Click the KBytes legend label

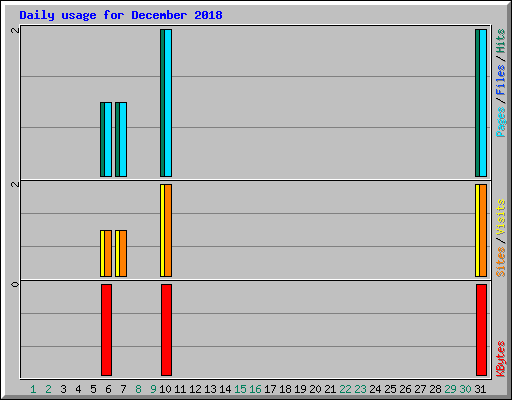coord(500,359)
